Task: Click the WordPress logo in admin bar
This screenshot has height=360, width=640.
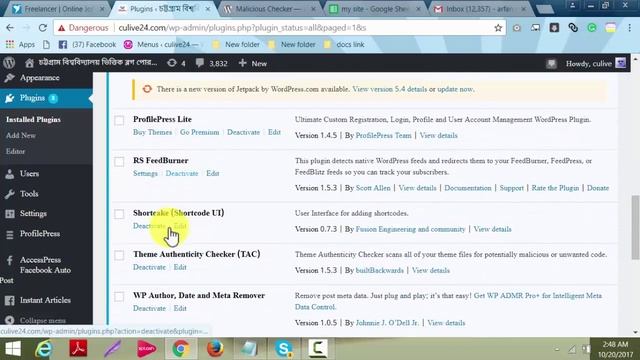Action: [9, 63]
